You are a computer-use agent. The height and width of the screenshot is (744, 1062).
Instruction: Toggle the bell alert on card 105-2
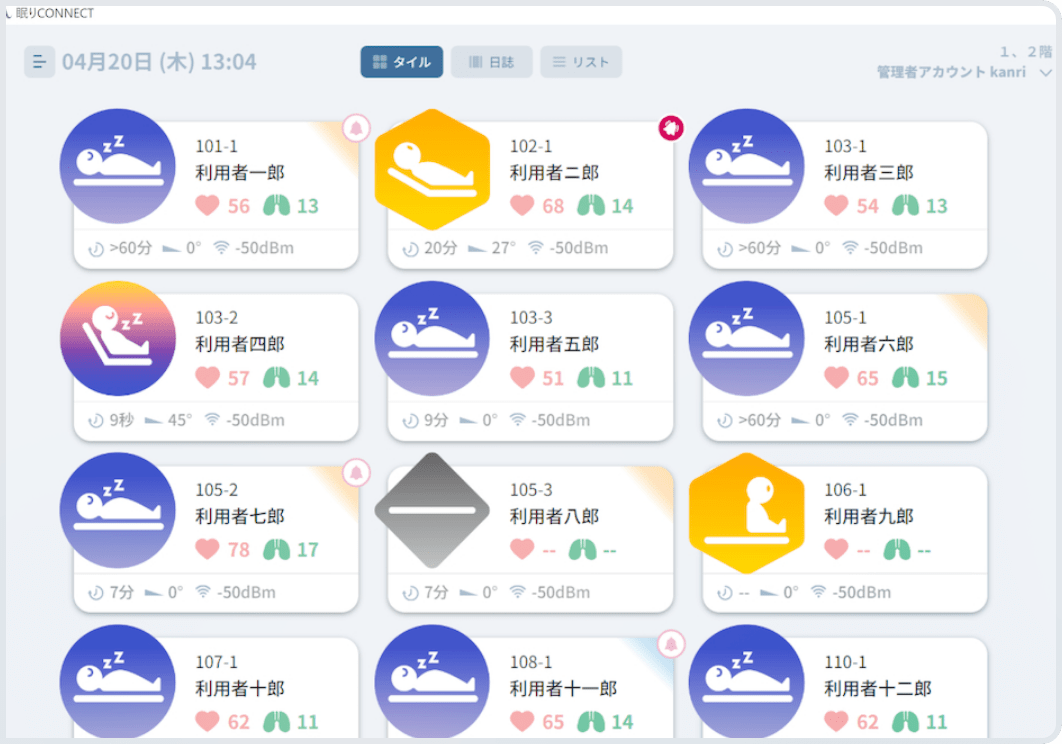(x=357, y=472)
